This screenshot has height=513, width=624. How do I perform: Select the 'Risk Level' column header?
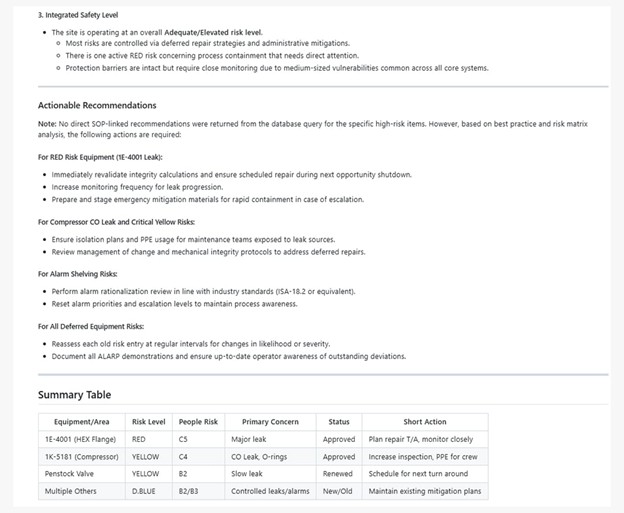click(148, 422)
